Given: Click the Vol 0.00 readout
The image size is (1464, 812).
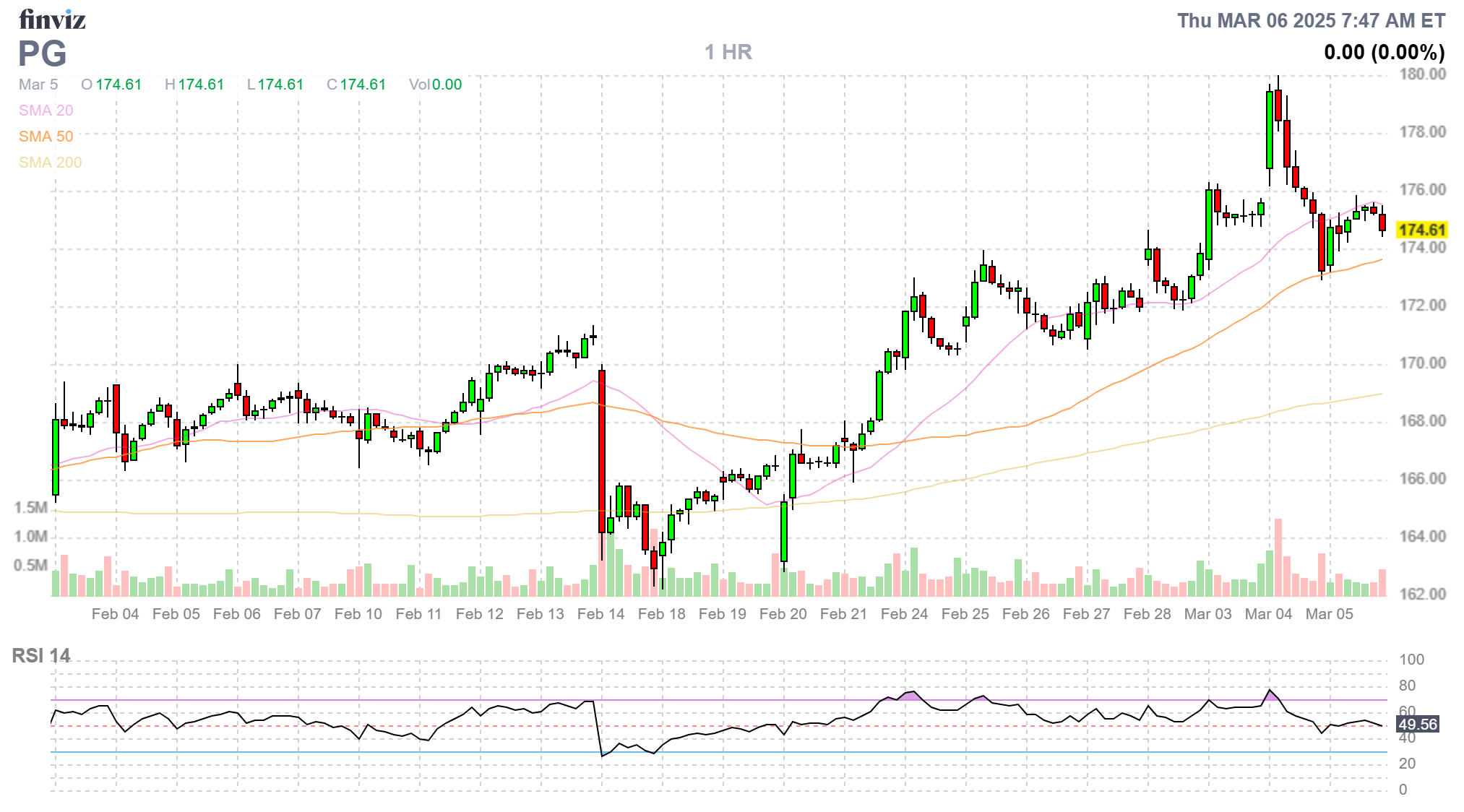Looking at the screenshot, I should (x=435, y=85).
